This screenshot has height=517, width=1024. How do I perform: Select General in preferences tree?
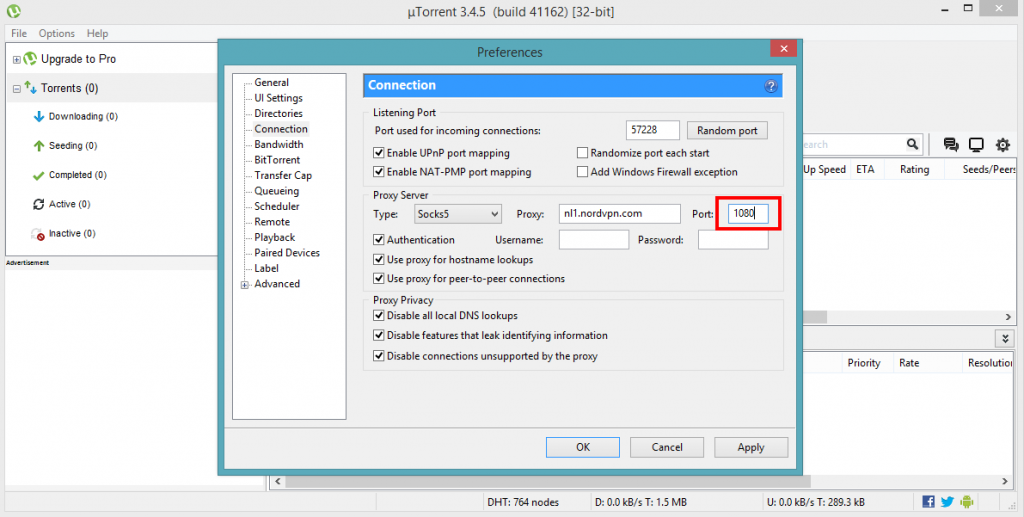[x=272, y=82]
